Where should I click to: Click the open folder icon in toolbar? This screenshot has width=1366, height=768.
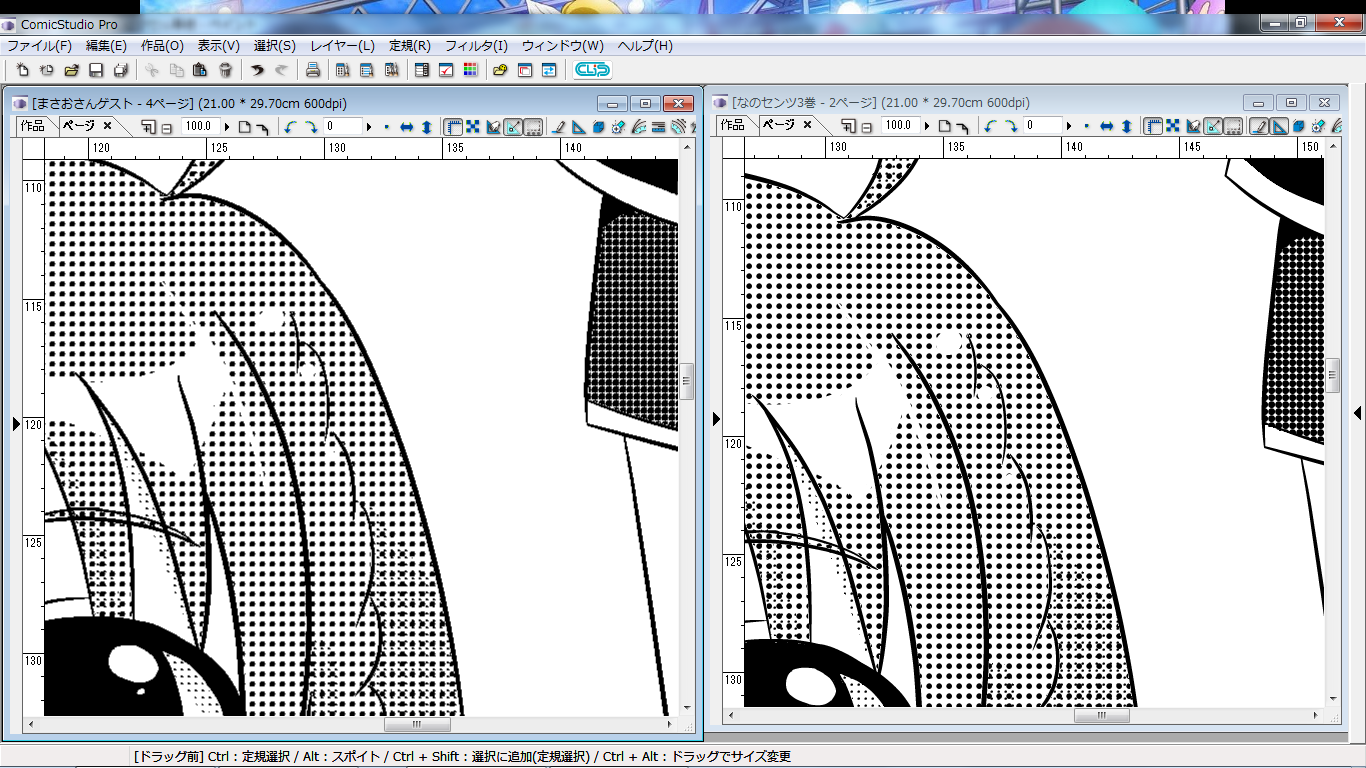point(71,70)
